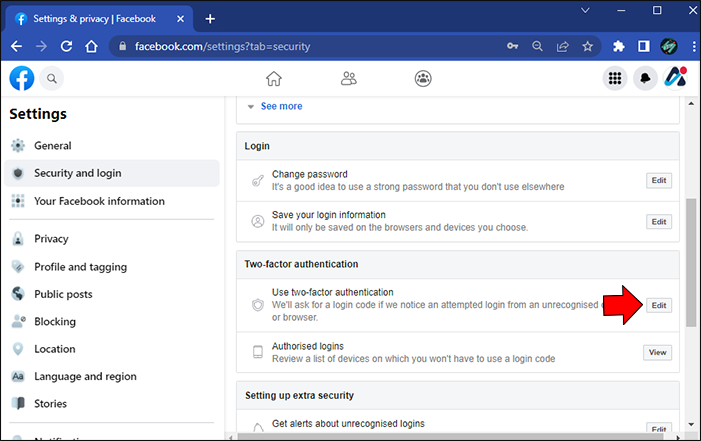The image size is (701, 441).
Task: Open the Friends icon in top navigation
Action: 348,79
